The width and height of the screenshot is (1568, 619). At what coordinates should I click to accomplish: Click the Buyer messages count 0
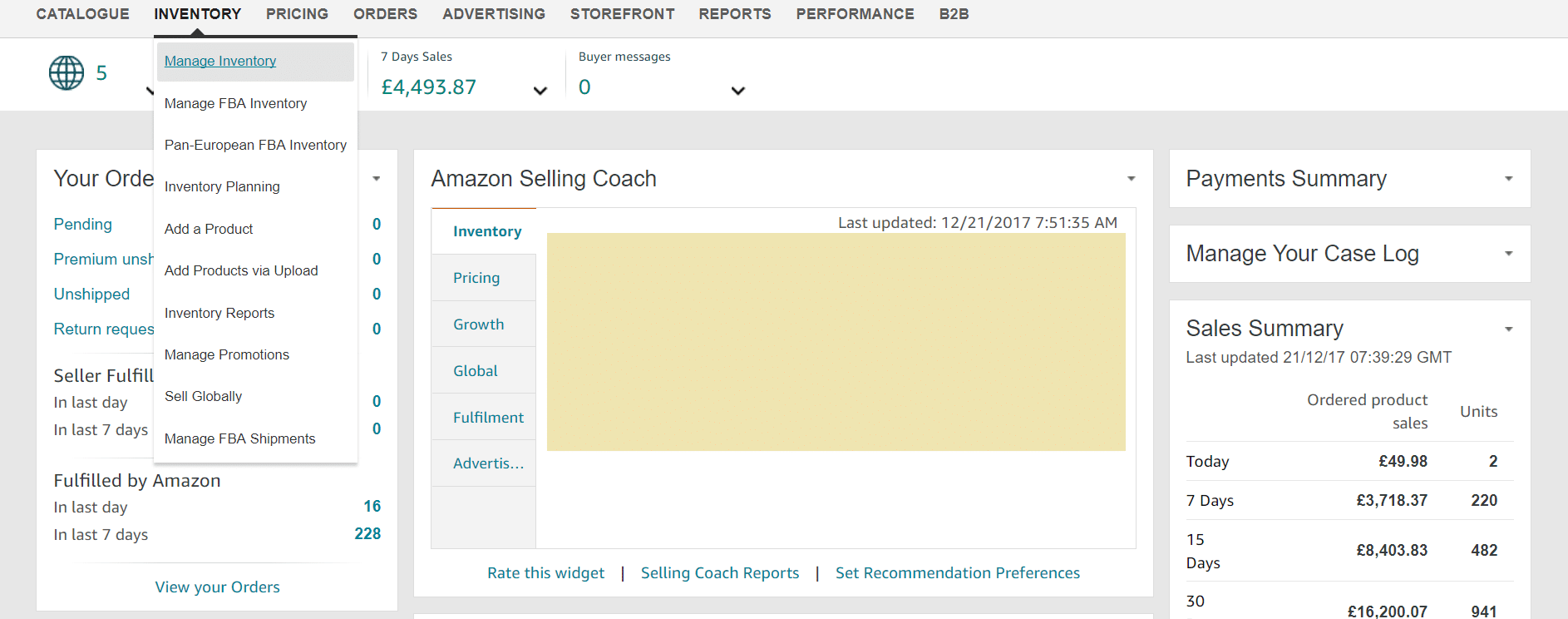584,87
